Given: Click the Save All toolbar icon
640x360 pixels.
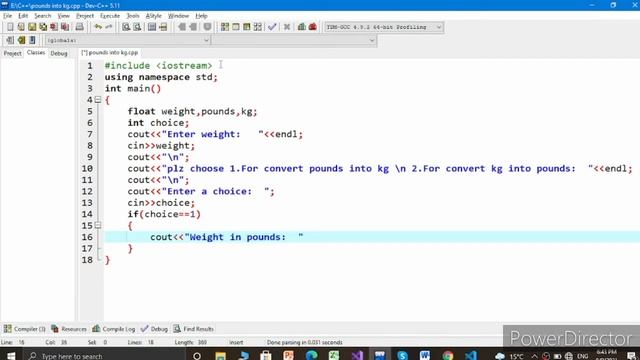Looking at the screenshot, I should (x=43, y=27).
